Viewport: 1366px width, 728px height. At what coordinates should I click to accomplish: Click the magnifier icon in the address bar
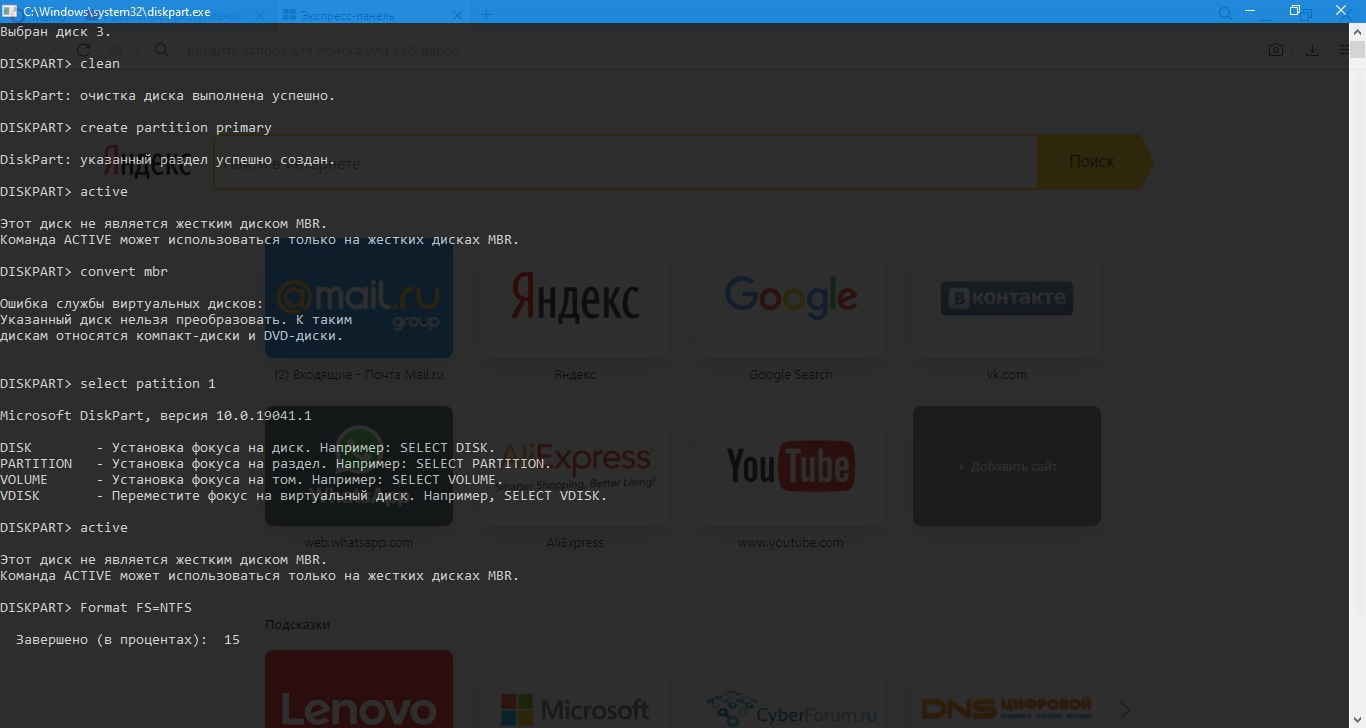pos(162,50)
